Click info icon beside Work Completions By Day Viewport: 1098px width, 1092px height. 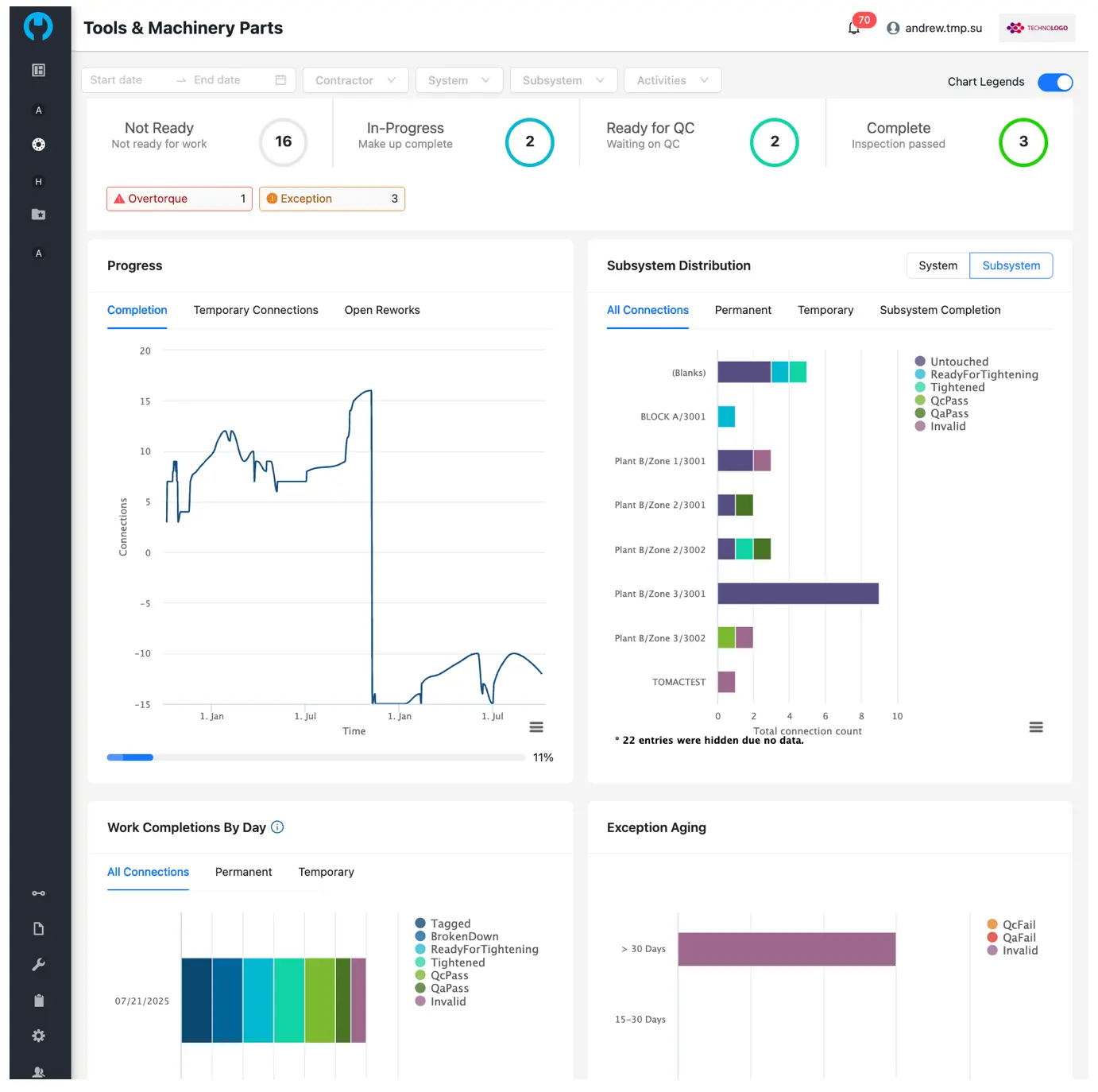pyautogui.click(x=277, y=827)
